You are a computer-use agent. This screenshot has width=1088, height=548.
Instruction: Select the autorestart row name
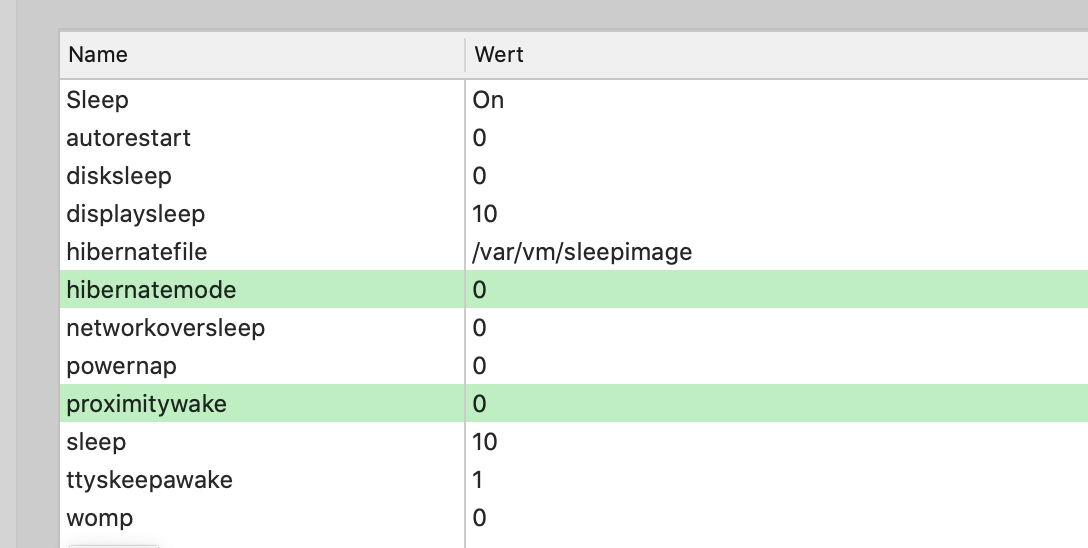point(128,138)
